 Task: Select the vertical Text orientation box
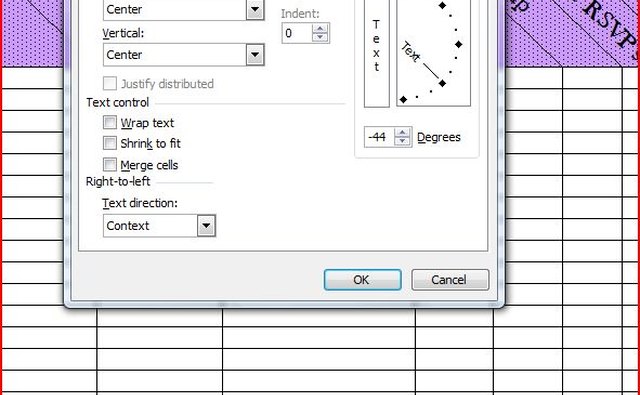pyautogui.click(x=376, y=52)
